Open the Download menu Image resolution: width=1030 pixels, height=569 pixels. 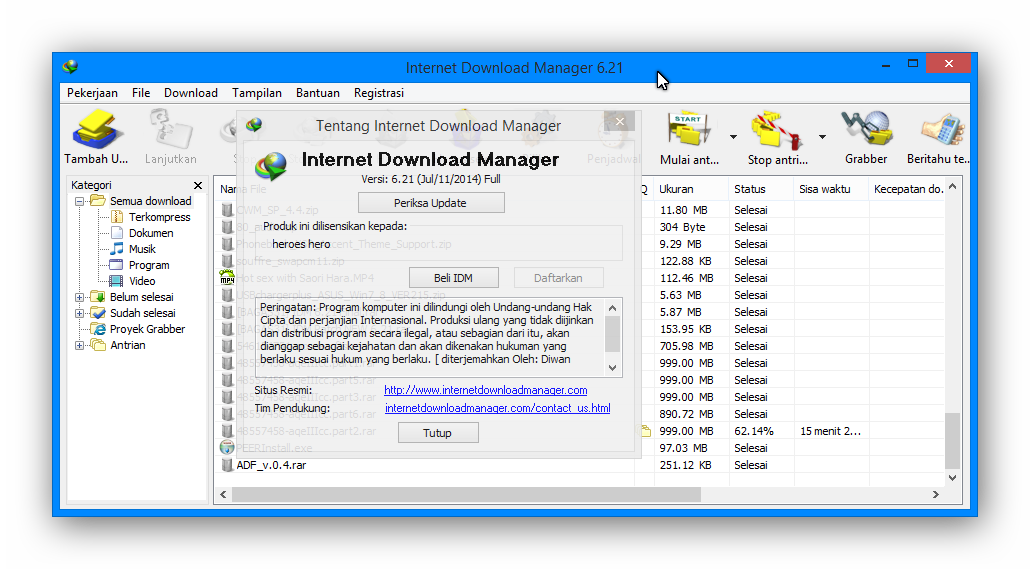190,93
